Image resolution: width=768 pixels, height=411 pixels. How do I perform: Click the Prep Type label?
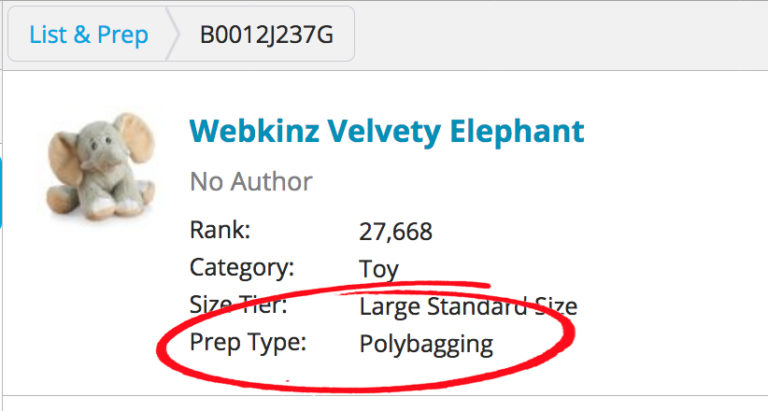coord(248,342)
